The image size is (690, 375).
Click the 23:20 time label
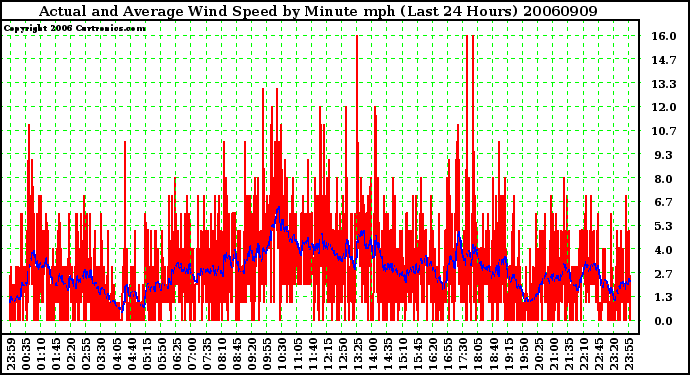pyautogui.click(x=614, y=354)
